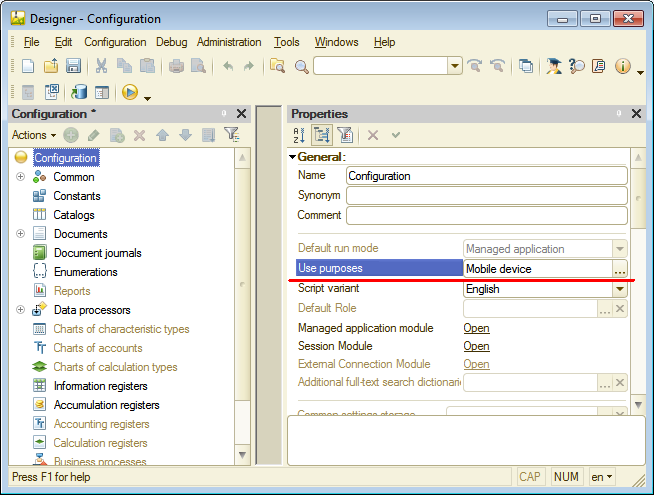This screenshot has height=495, width=654.
Task: Select Document journals tree item
Action: [98, 253]
